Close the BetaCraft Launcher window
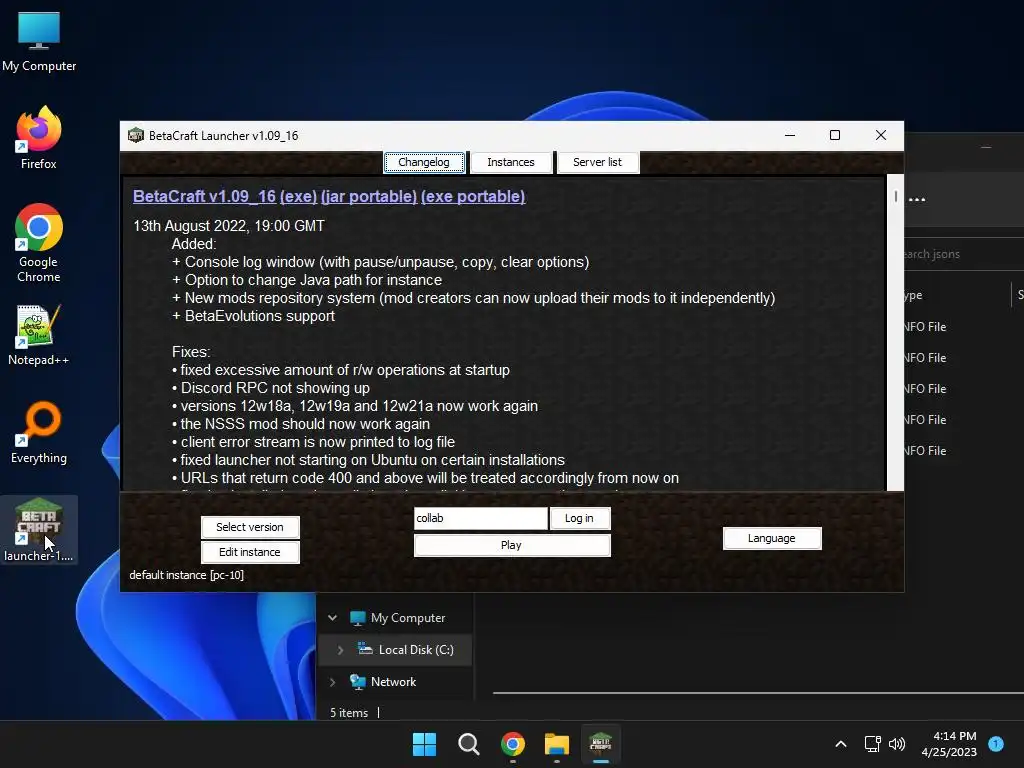This screenshot has width=1024, height=768. coord(881,135)
